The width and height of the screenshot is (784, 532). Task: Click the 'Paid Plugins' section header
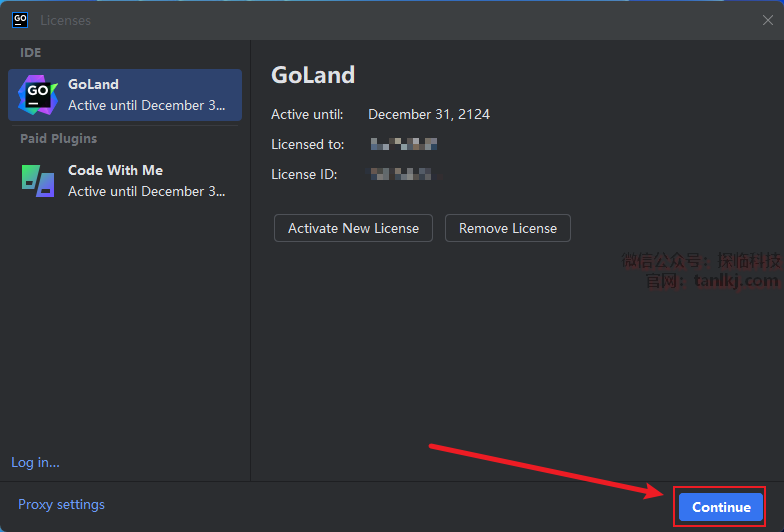click(x=58, y=138)
